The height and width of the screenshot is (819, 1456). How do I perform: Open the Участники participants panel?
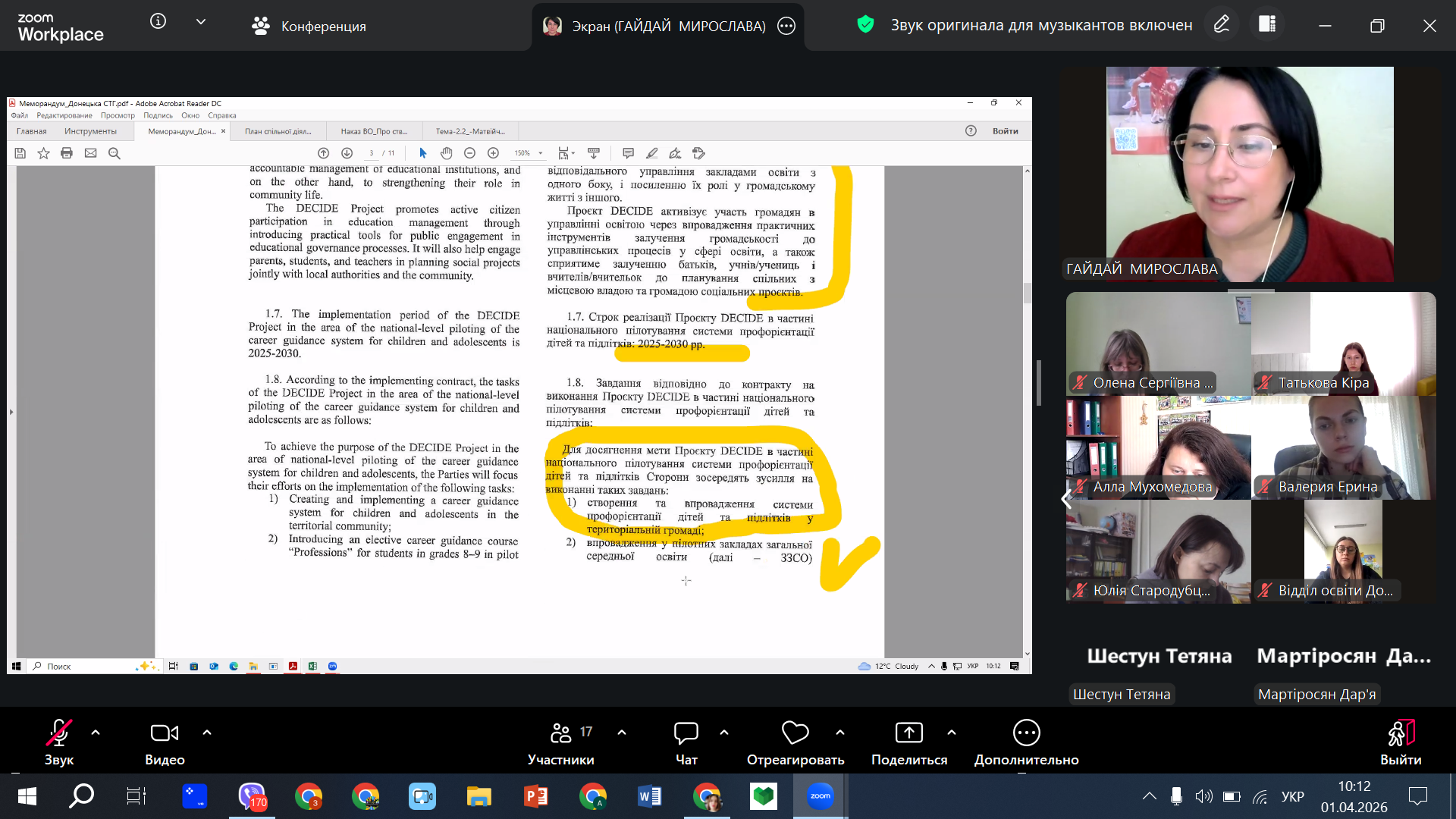(561, 733)
